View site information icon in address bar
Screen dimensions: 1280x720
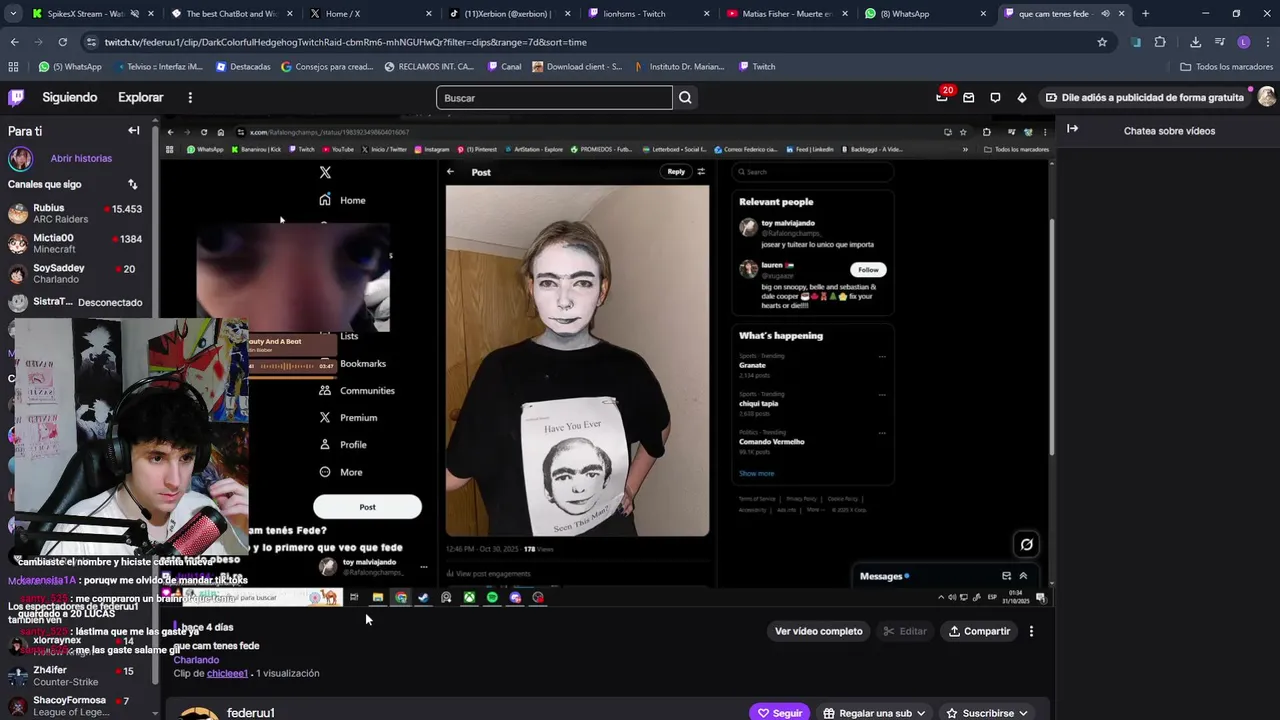(x=92, y=42)
